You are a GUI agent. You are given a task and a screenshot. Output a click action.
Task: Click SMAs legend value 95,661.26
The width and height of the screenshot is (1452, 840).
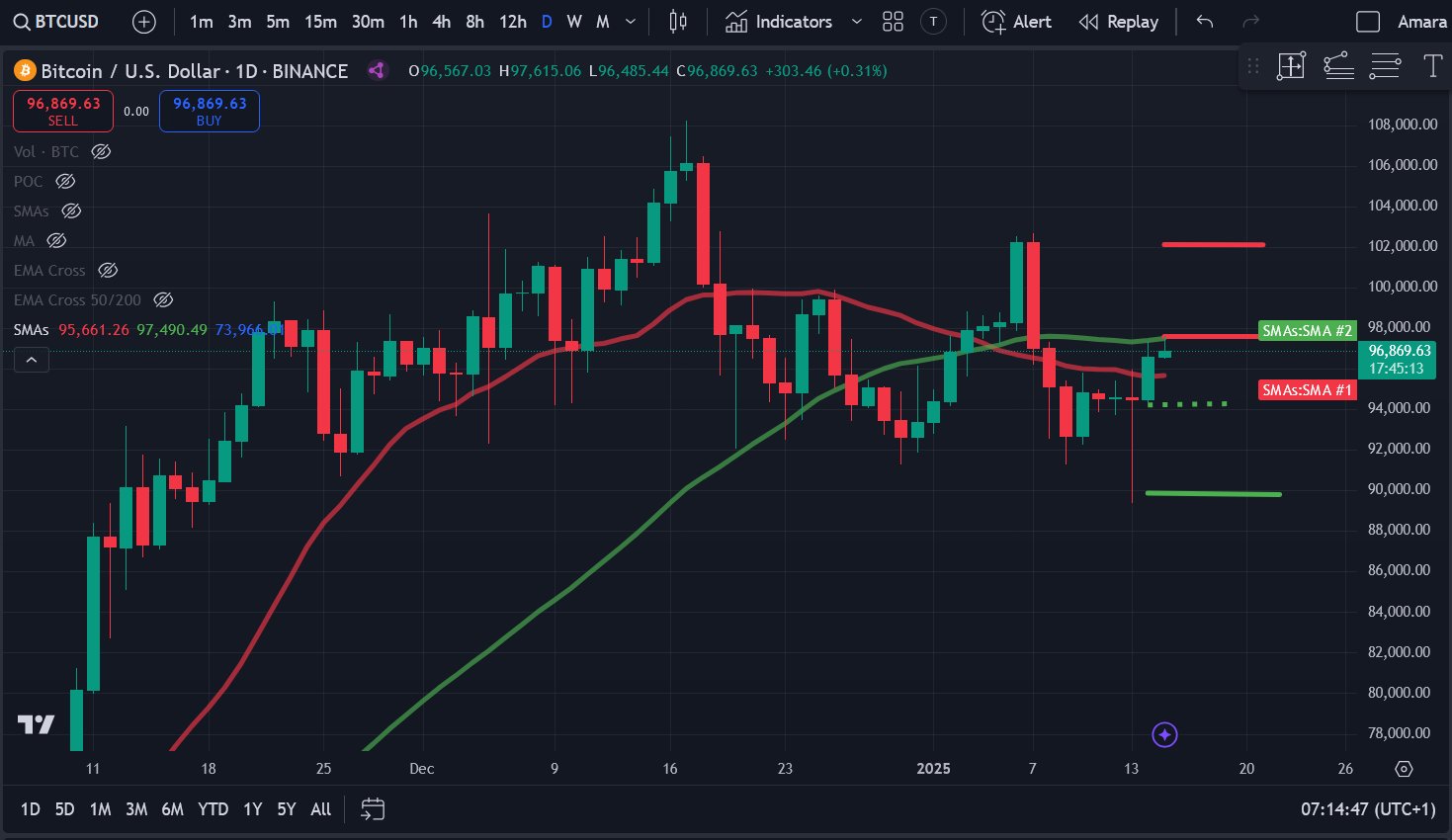tap(94, 330)
